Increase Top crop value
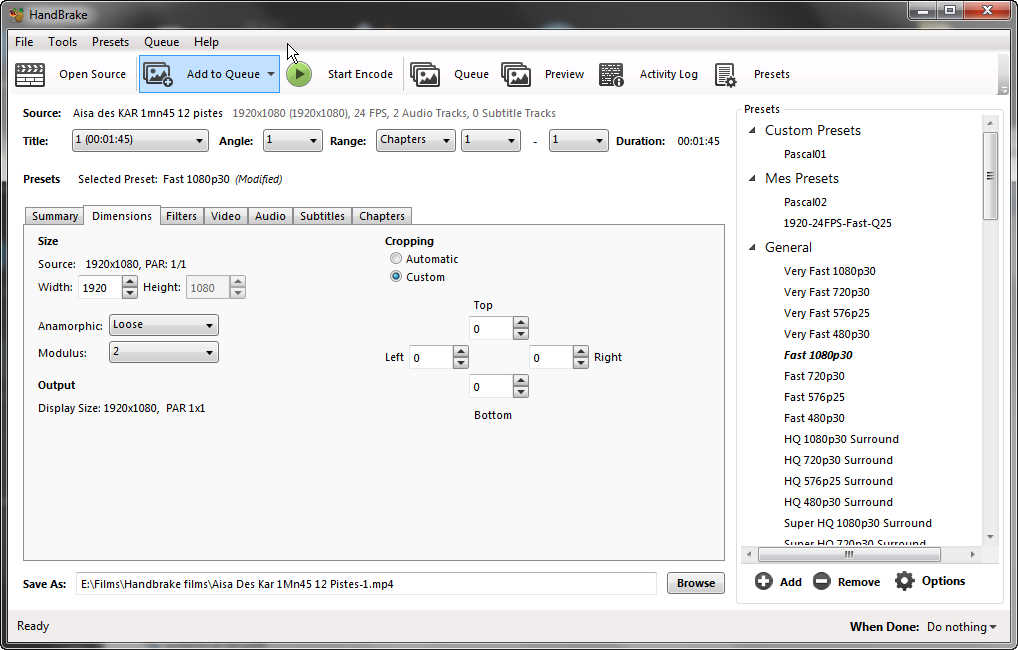This screenshot has height=650, width=1018. click(x=521, y=323)
